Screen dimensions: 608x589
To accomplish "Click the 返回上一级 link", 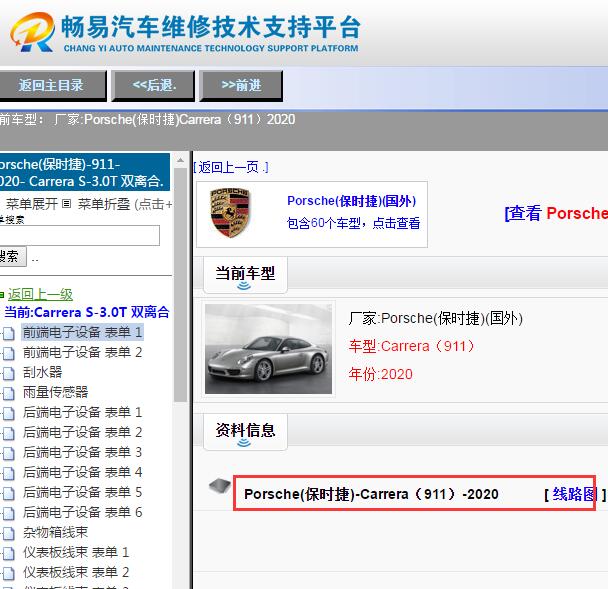I will (40, 295).
